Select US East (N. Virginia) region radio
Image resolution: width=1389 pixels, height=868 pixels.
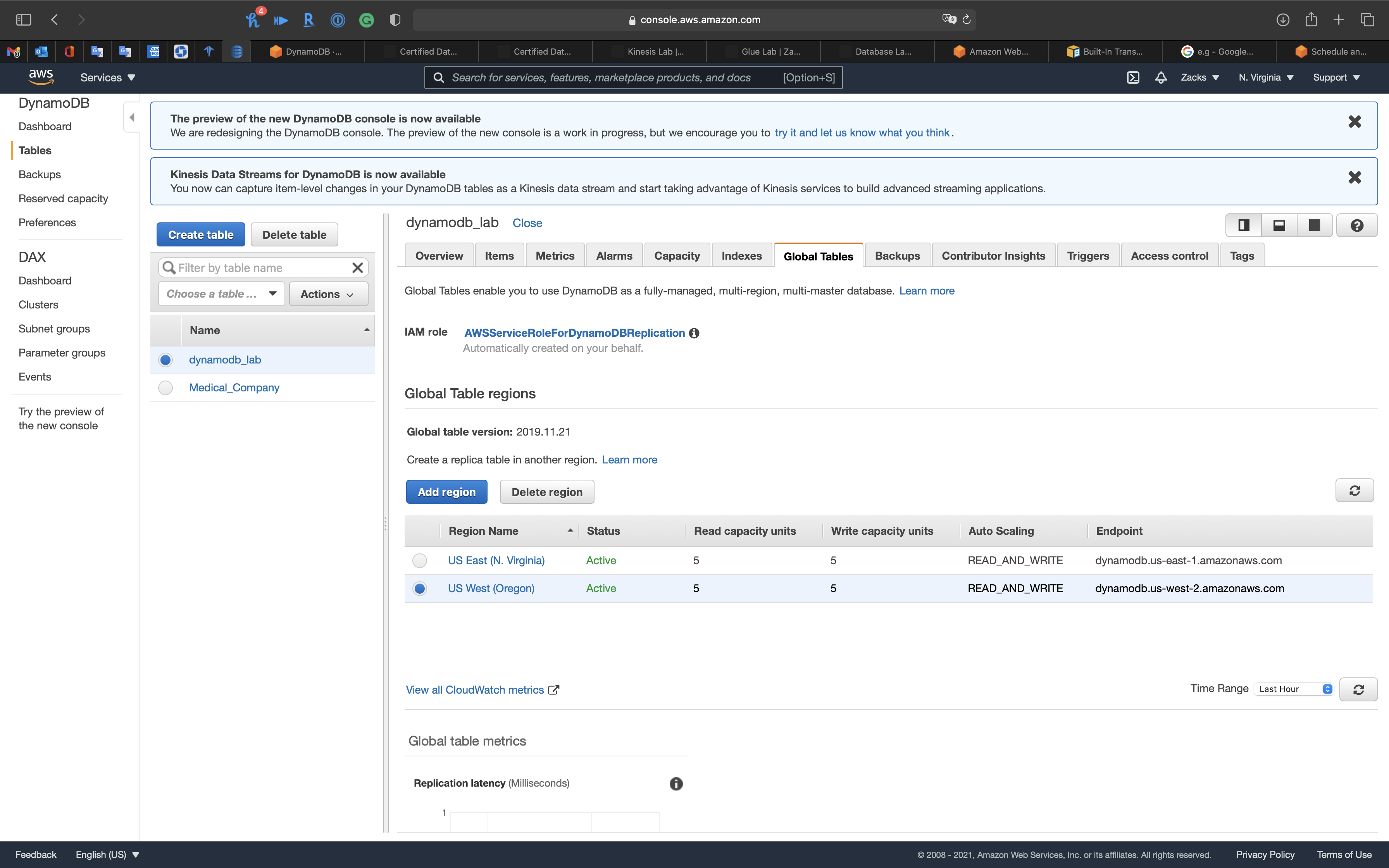pos(420,561)
